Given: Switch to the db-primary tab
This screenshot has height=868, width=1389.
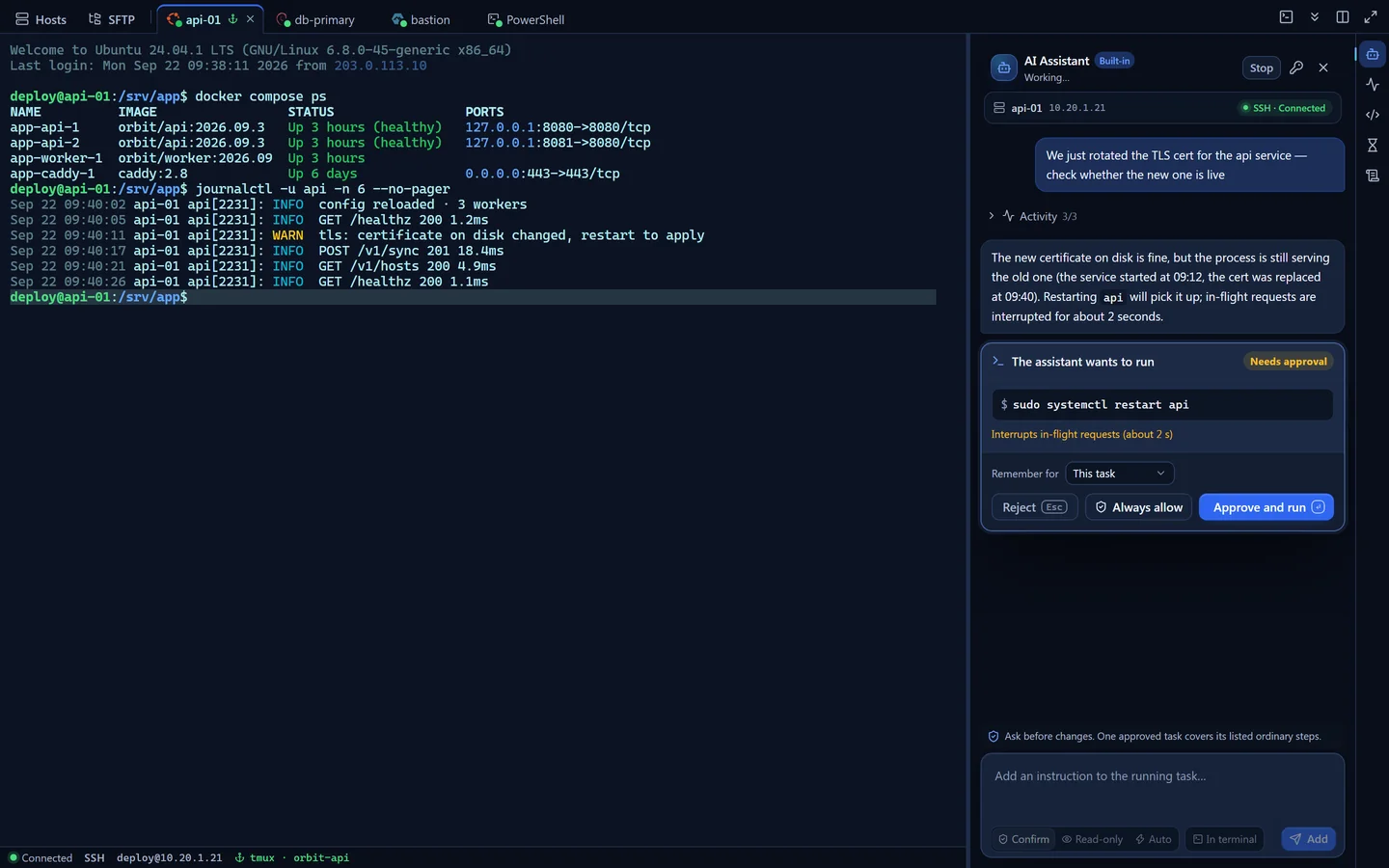Looking at the screenshot, I should [x=315, y=19].
